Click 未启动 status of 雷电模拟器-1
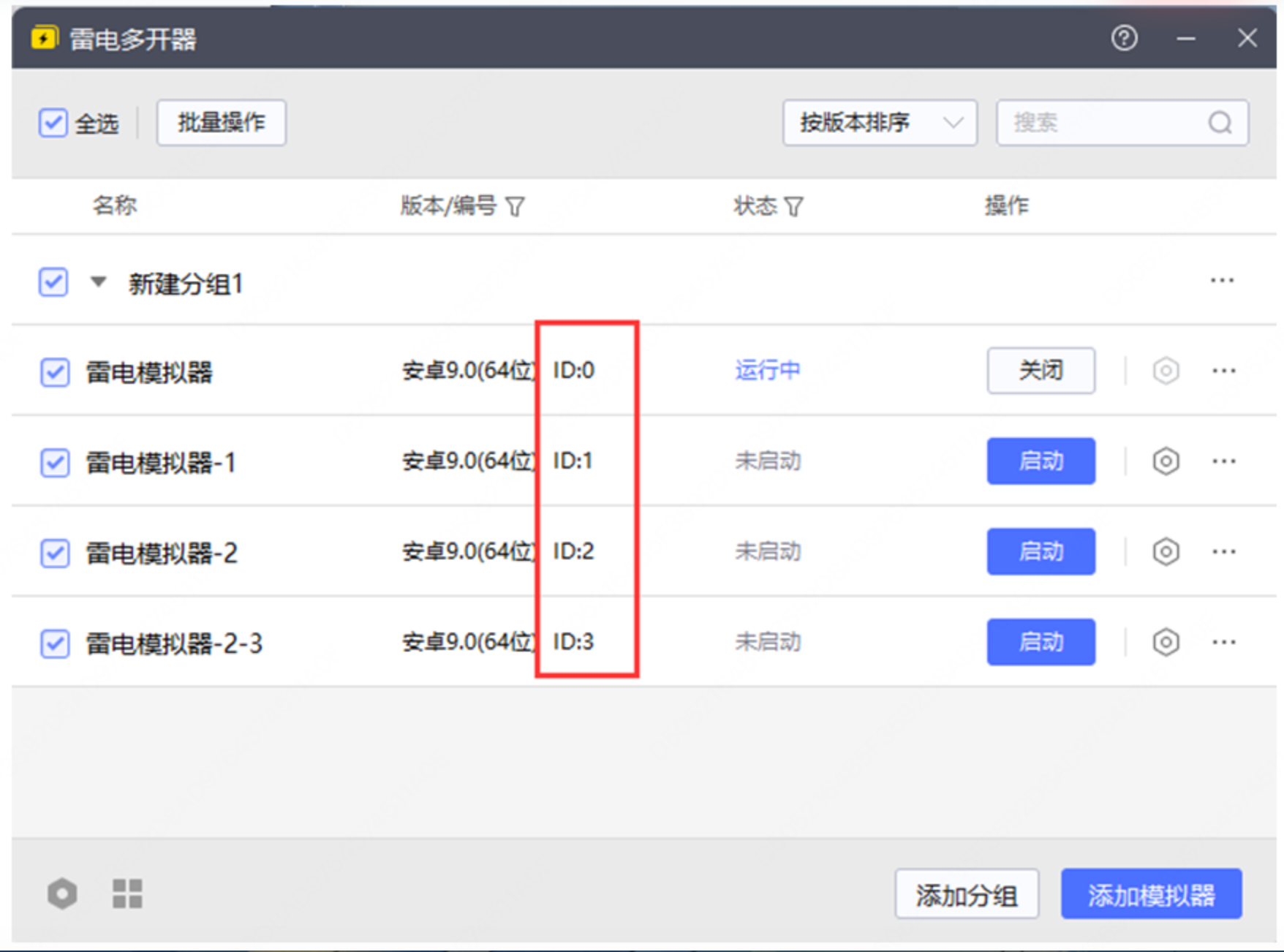Viewport: 1284px width, 952px height. (x=768, y=461)
